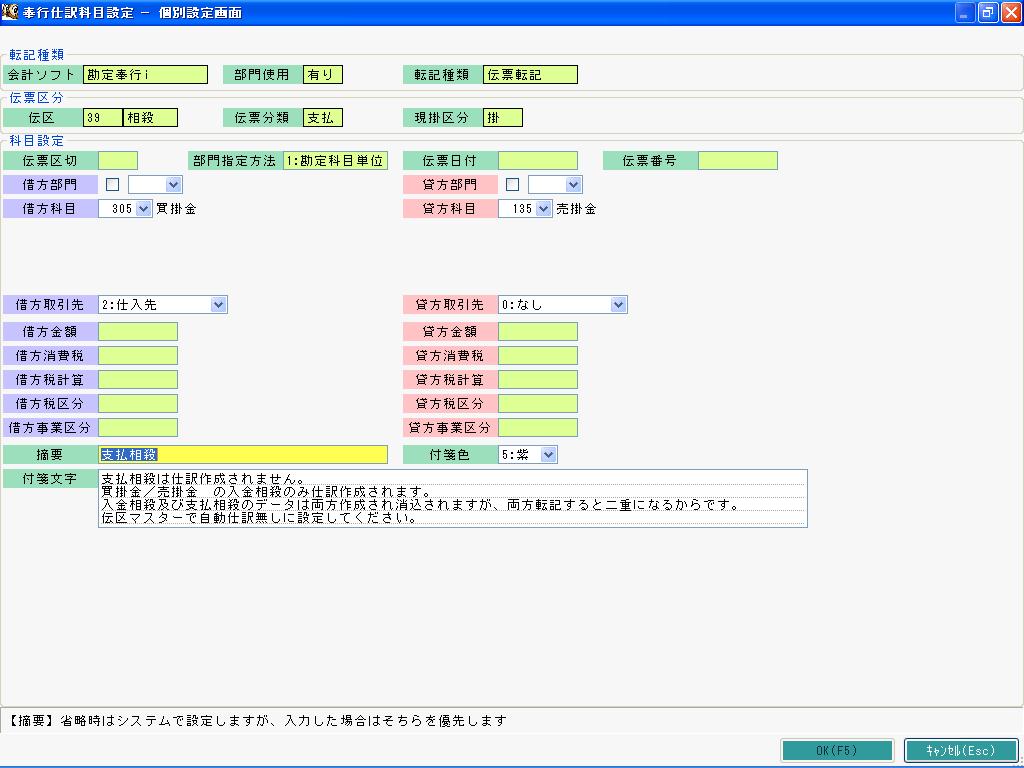Click the 貸方事業区分 field
The image size is (1024, 768).
pyautogui.click(x=537, y=428)
